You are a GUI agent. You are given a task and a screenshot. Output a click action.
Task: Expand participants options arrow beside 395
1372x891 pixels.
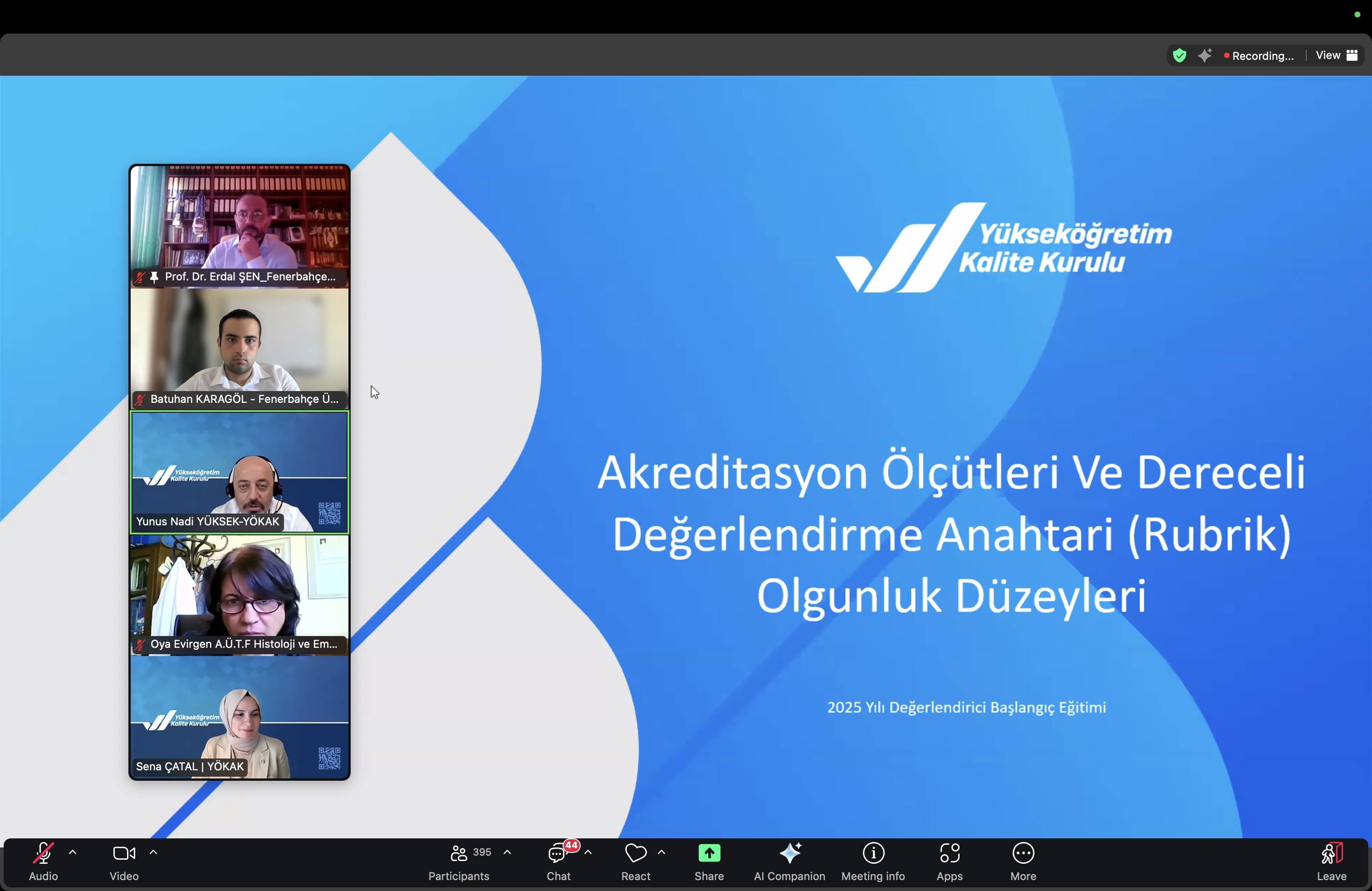point(507,852)
